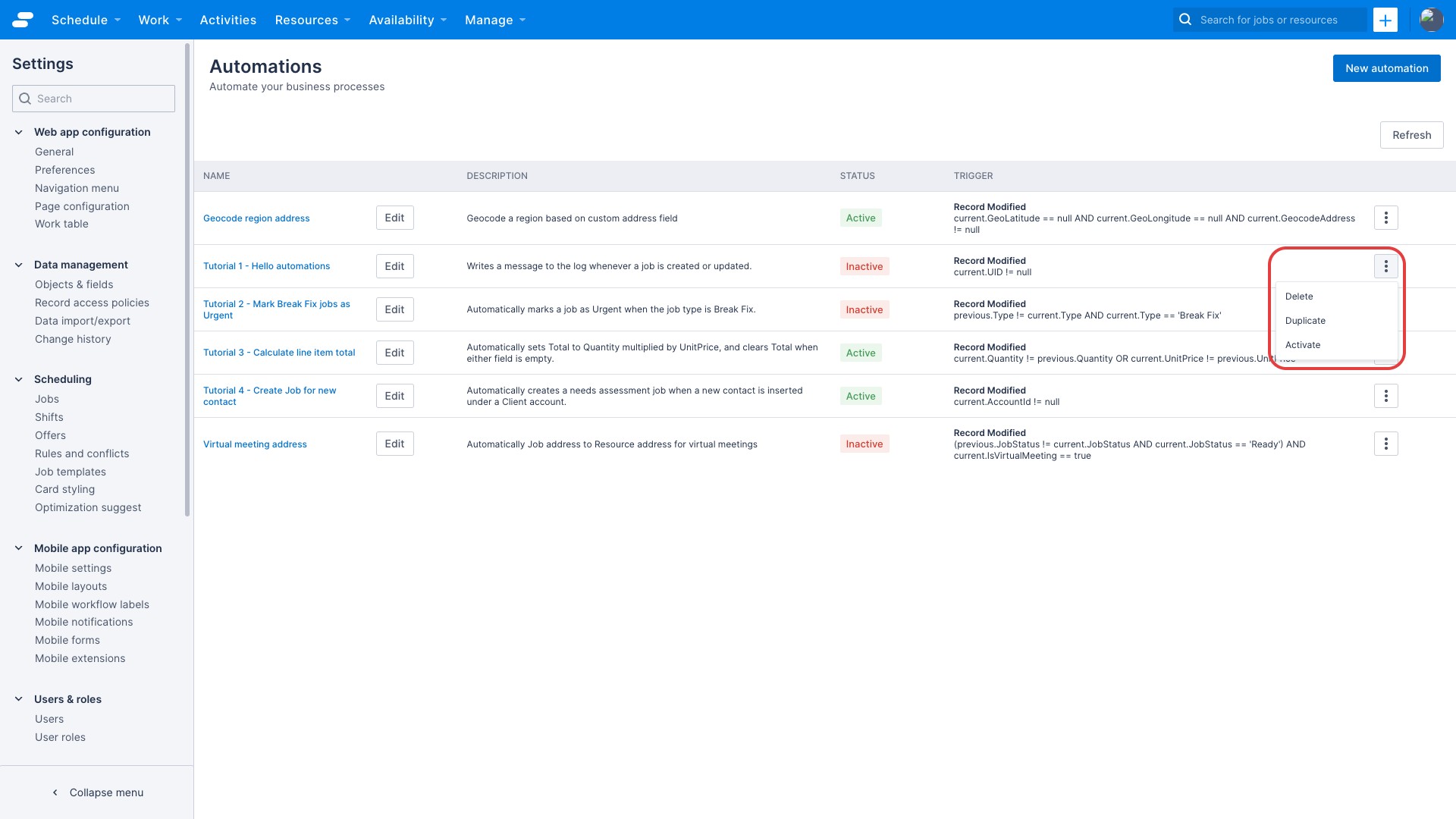Select Delete from the context menu
The image size is (1456, 819).
pyautogui.click(x=1336, y=297)
